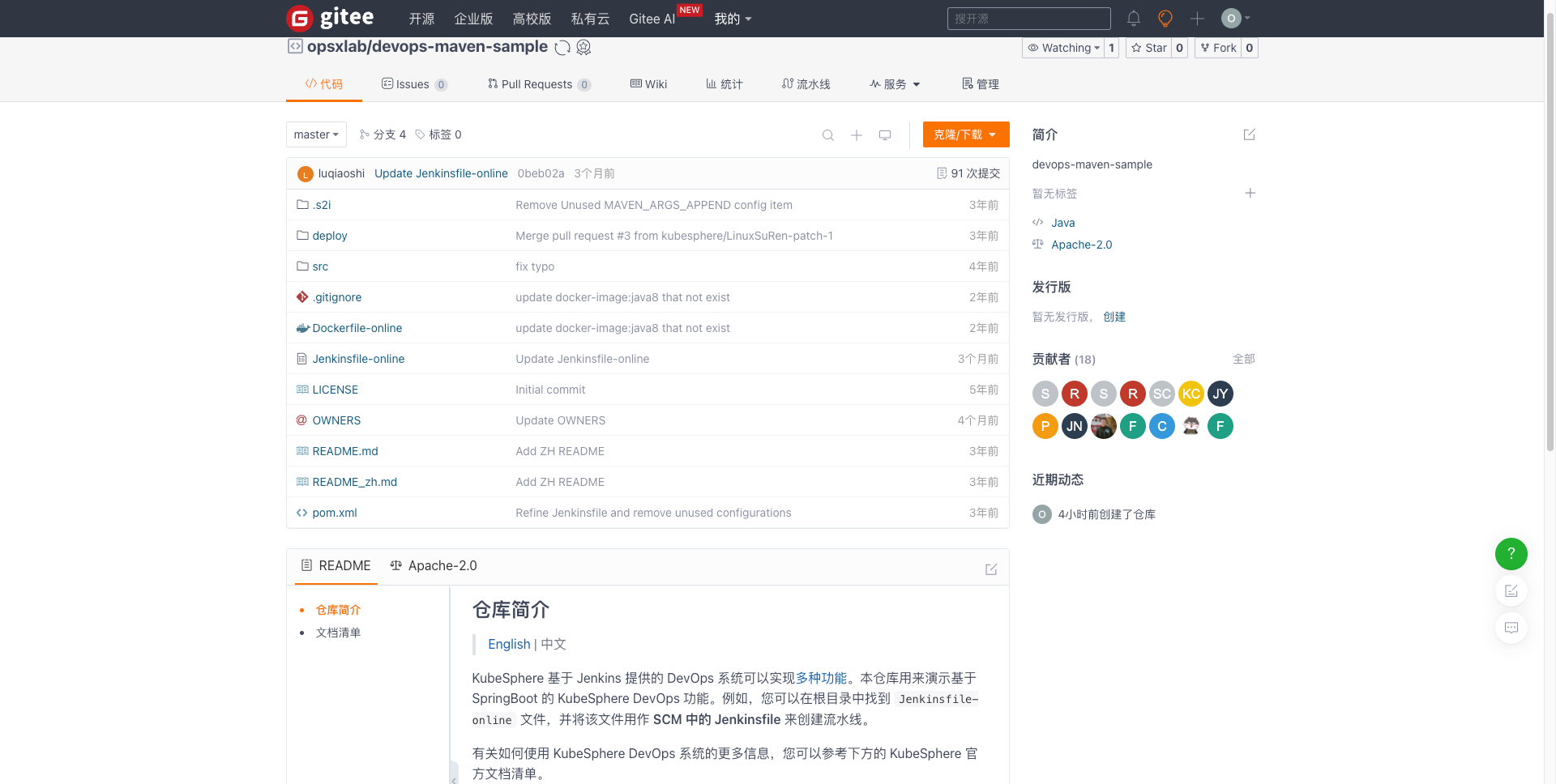Viewport: 1556px width, 784px height.
Task: Open the Issues tab
Action: pos(414,84)
